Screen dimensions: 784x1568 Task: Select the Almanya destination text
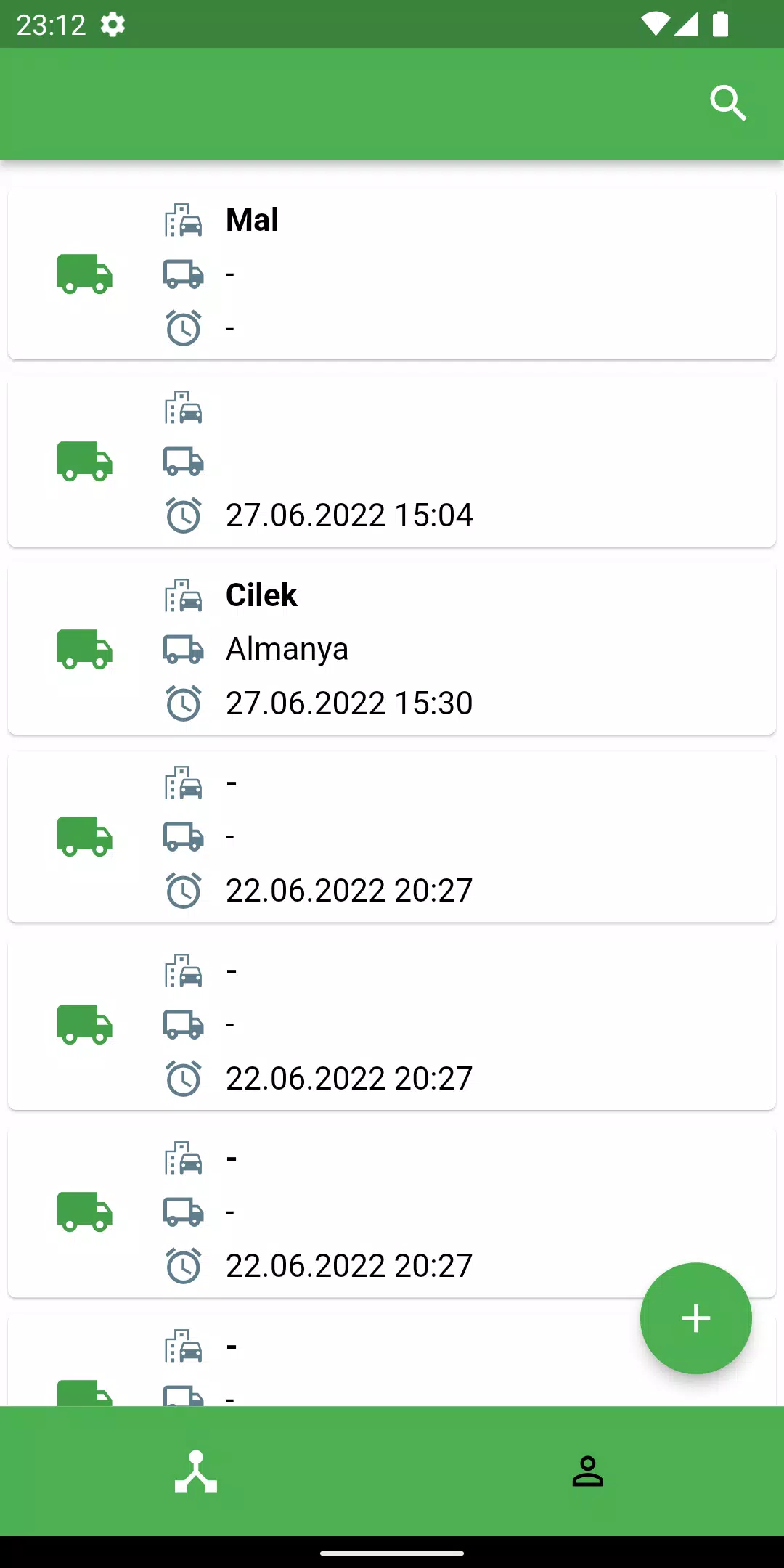pos(287,649)
